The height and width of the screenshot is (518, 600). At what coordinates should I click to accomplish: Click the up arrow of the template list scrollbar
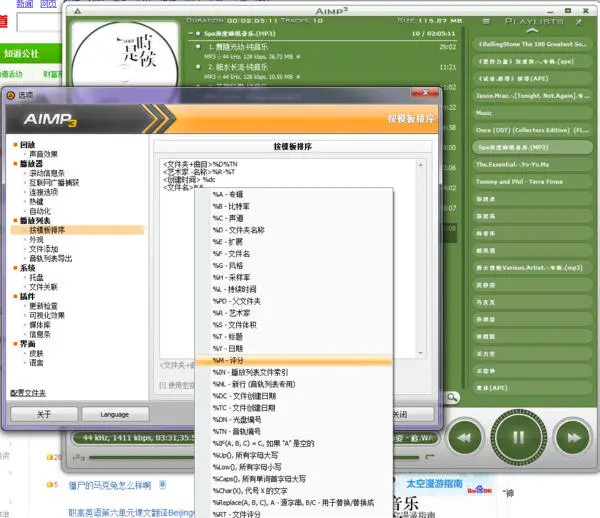[421, 165]
